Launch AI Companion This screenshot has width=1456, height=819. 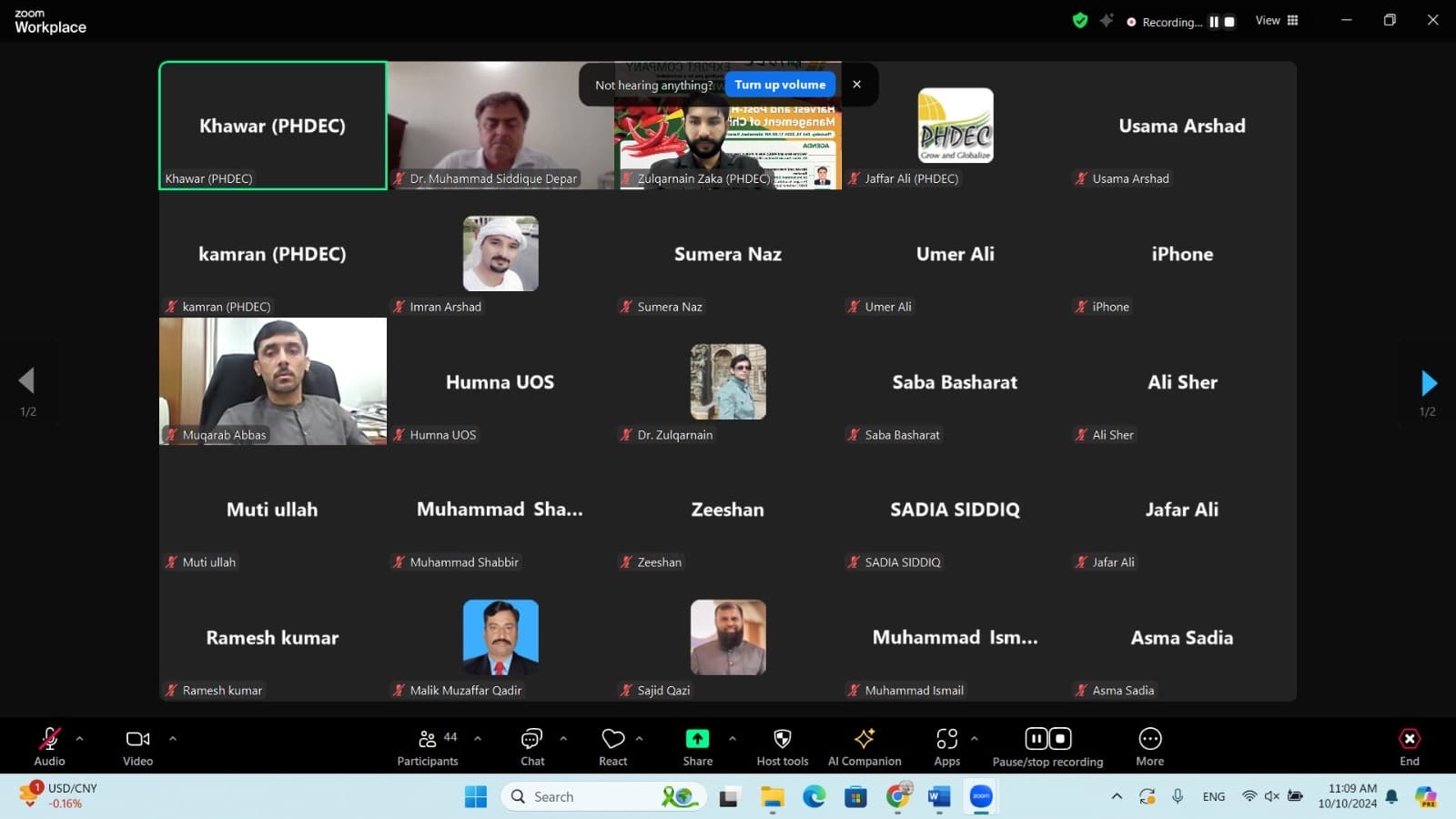point(864,746)
